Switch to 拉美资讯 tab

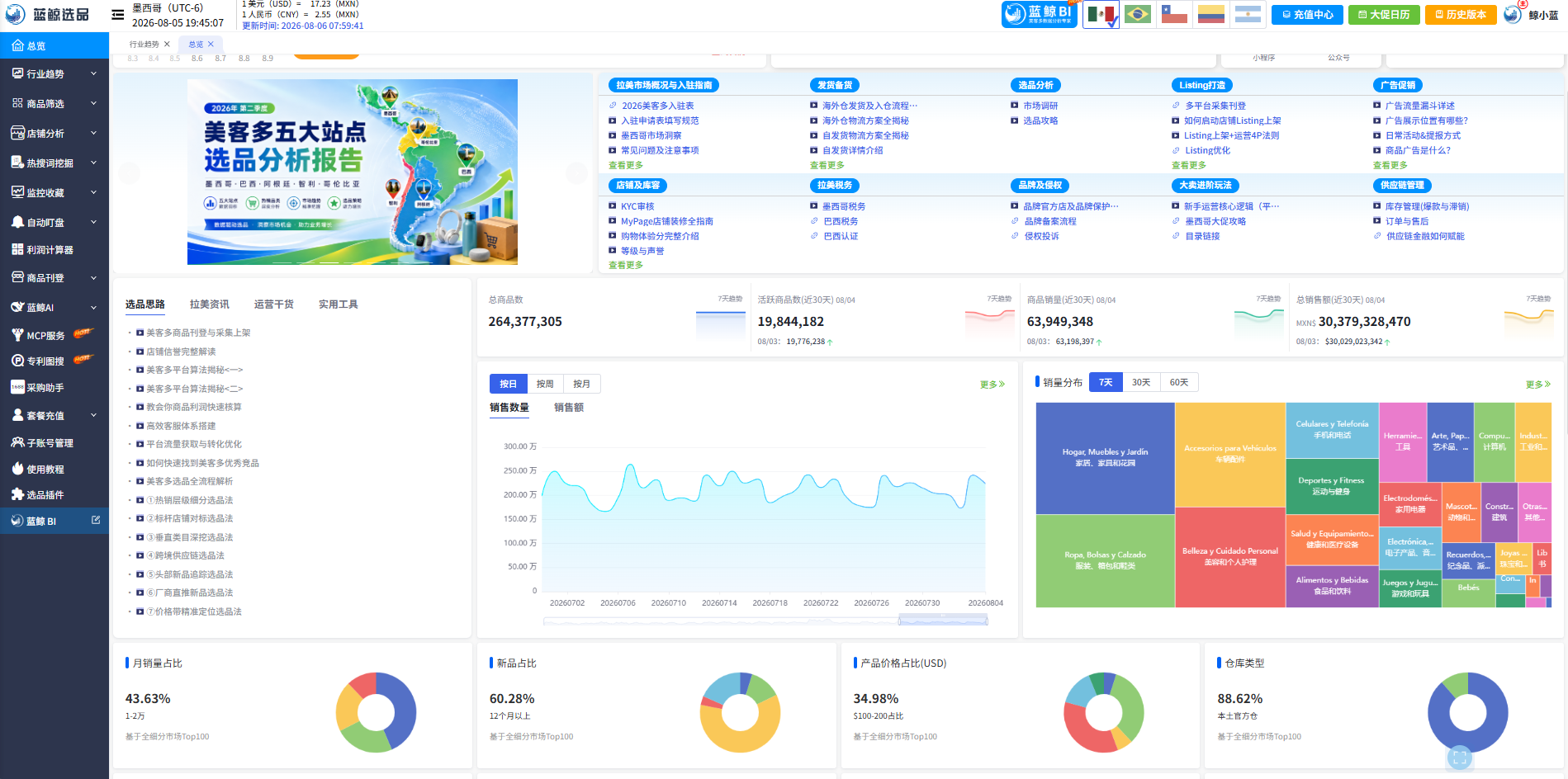tap(210, 305)
